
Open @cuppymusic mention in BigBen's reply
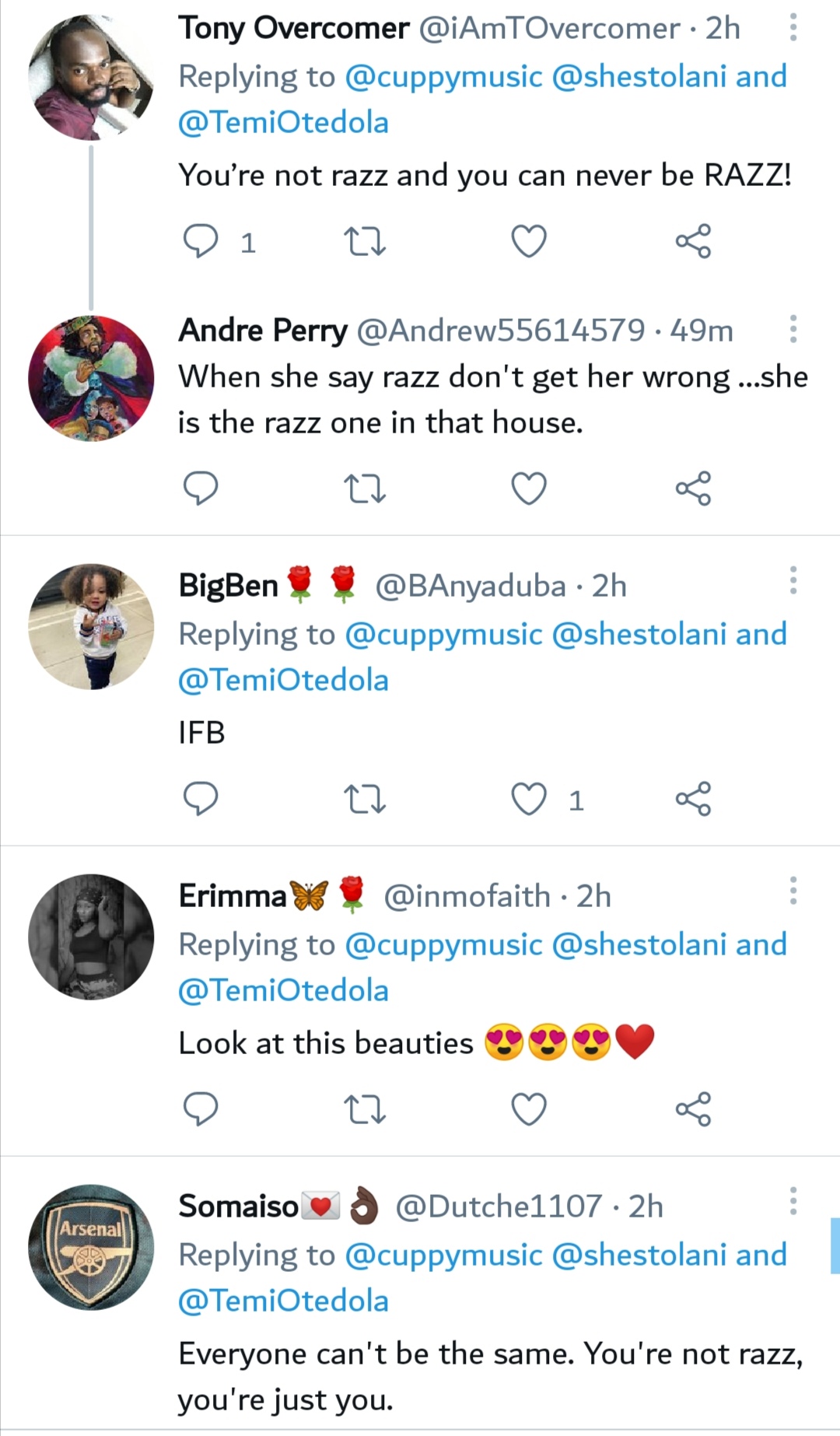[443, 635]
